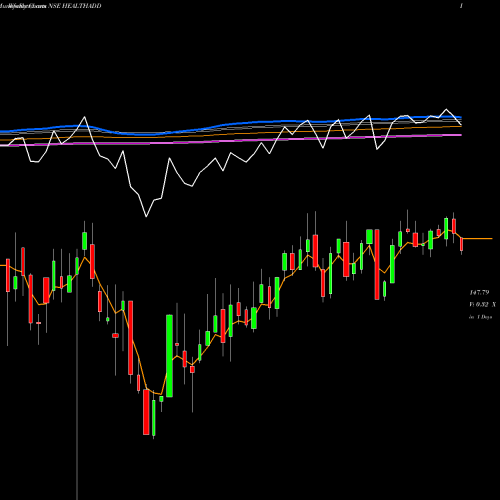Click the magenta moving average line's right end

click(x=460, y=135)
